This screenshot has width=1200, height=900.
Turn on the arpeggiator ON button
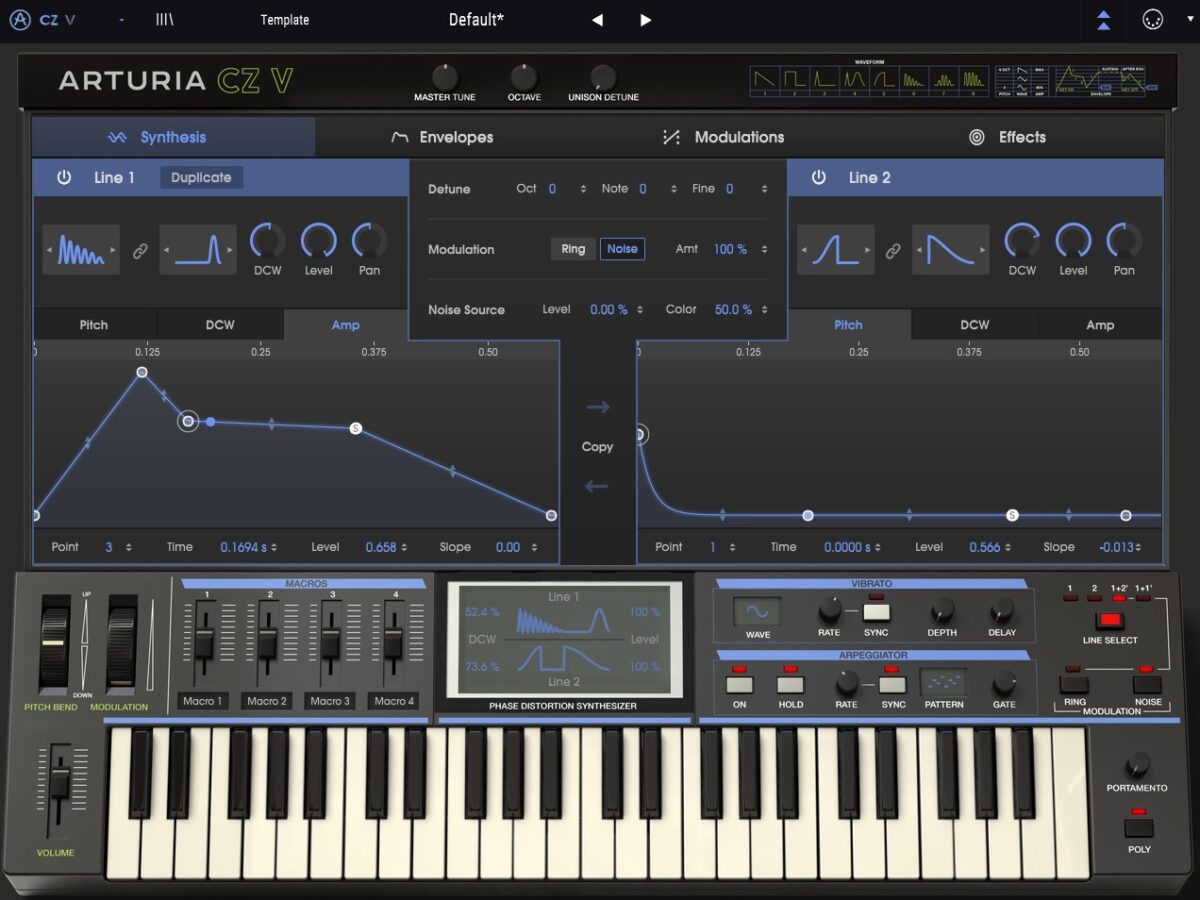(x=739, y=685)
